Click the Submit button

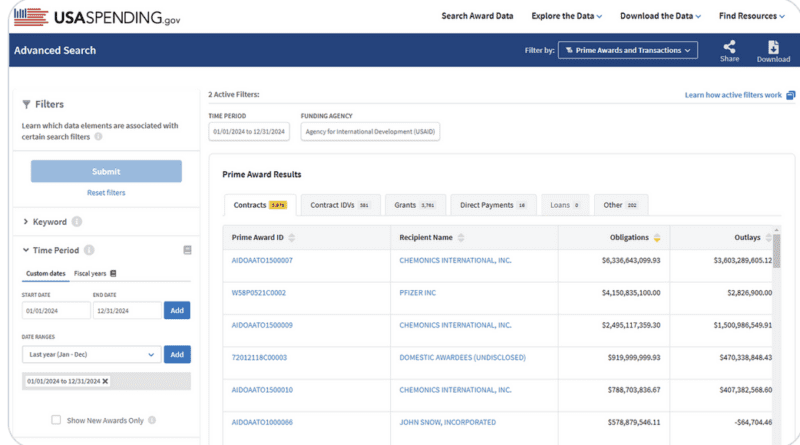[106, 171]
